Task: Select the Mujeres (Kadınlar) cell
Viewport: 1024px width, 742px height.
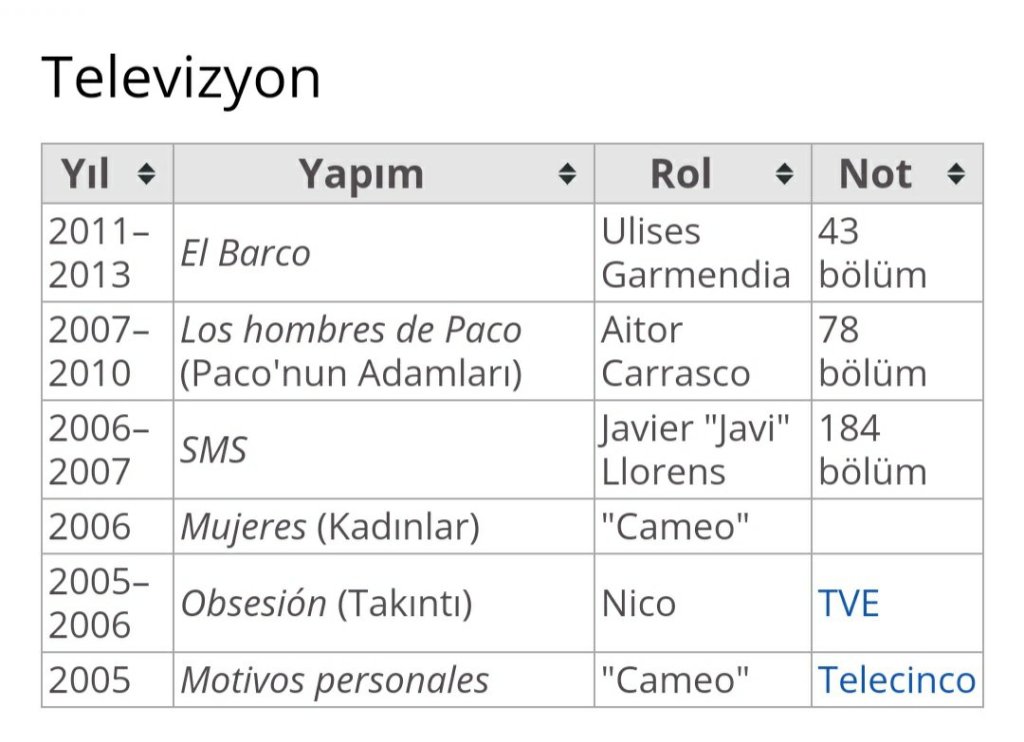Action: click(329, 527)
